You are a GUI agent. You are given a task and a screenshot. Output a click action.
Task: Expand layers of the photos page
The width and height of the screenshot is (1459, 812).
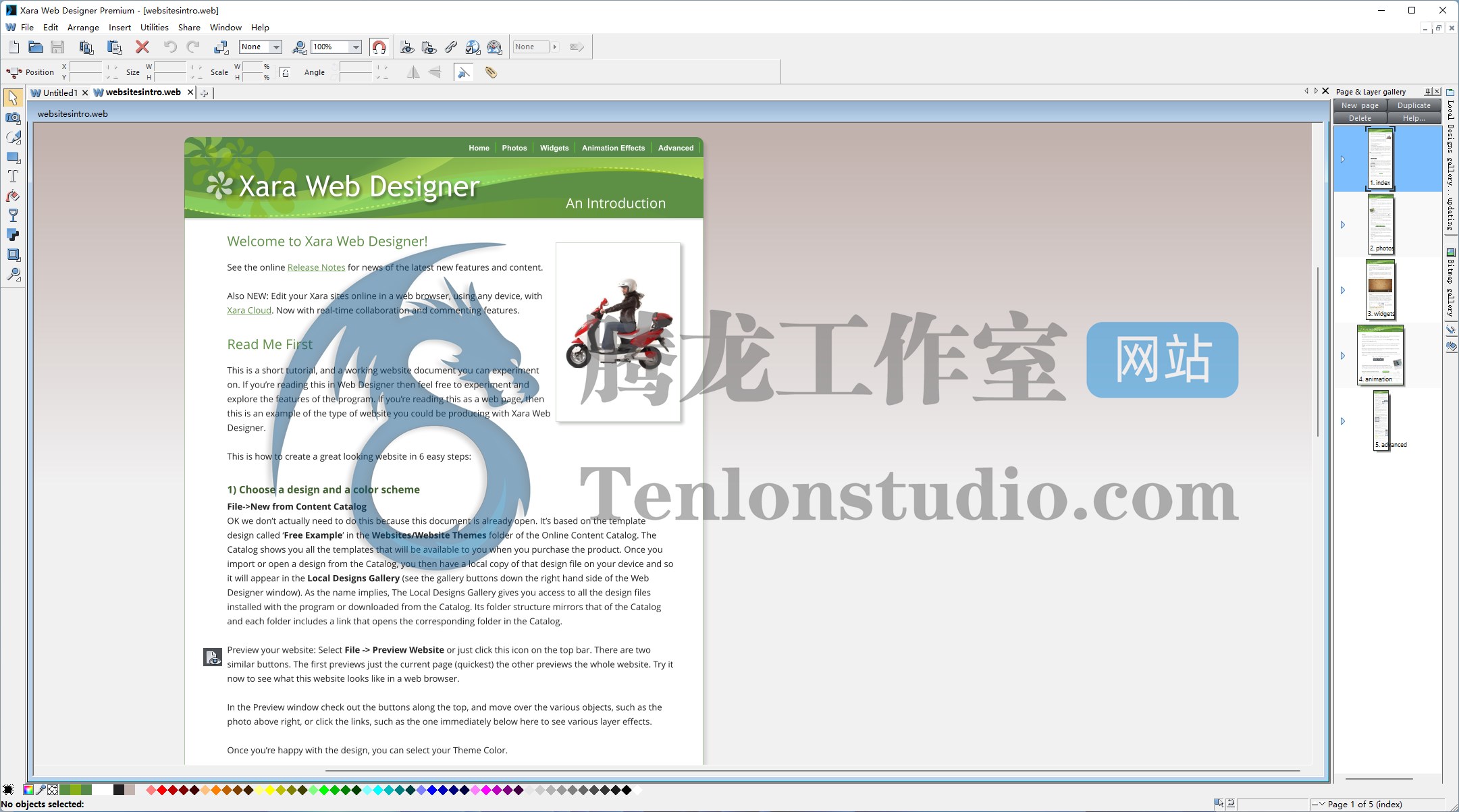(1343, 225)
